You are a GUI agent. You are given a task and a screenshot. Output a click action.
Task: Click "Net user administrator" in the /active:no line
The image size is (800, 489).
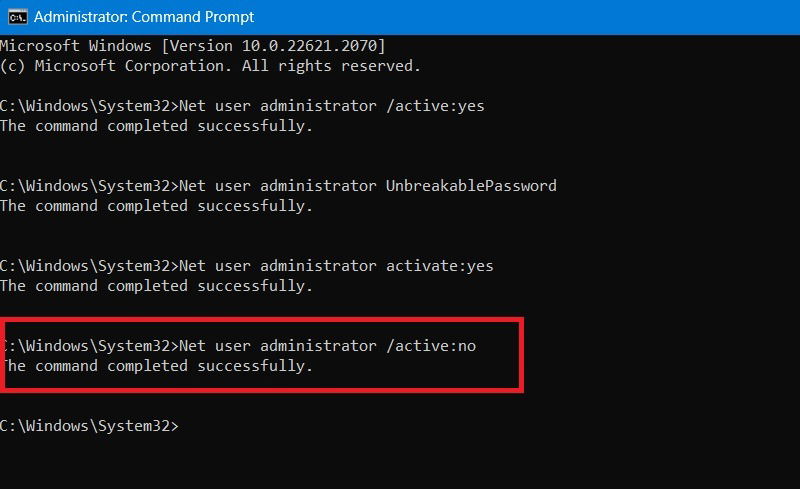point(277,346)
